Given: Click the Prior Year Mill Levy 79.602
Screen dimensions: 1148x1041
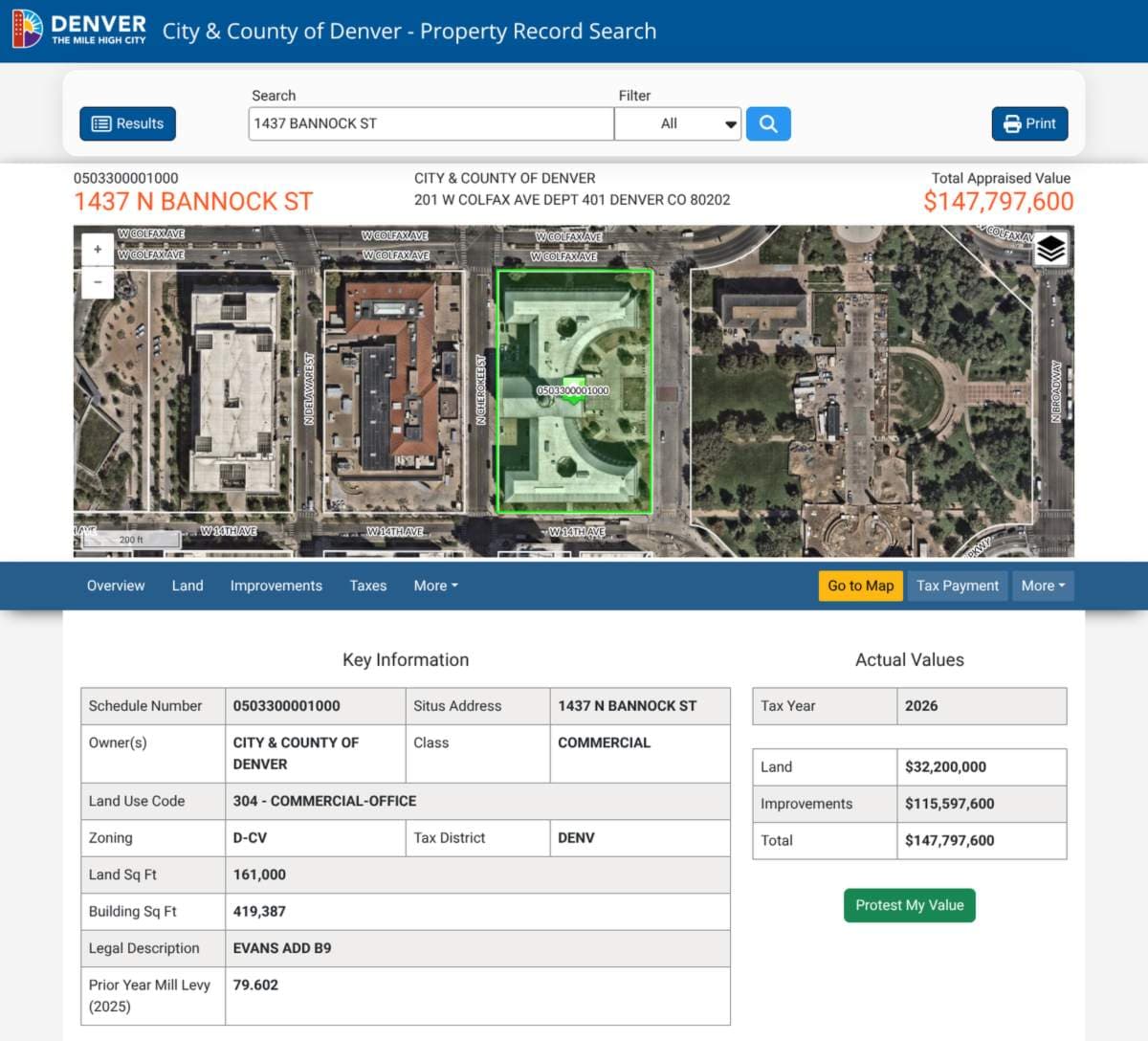Looking at the screenshot, I should tap(255, 985).
